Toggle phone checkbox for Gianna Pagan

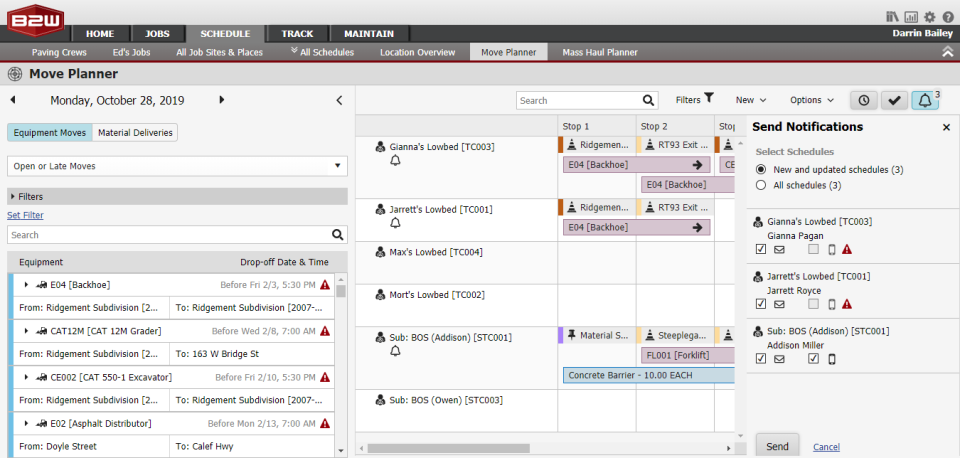[x=813, y=249]
